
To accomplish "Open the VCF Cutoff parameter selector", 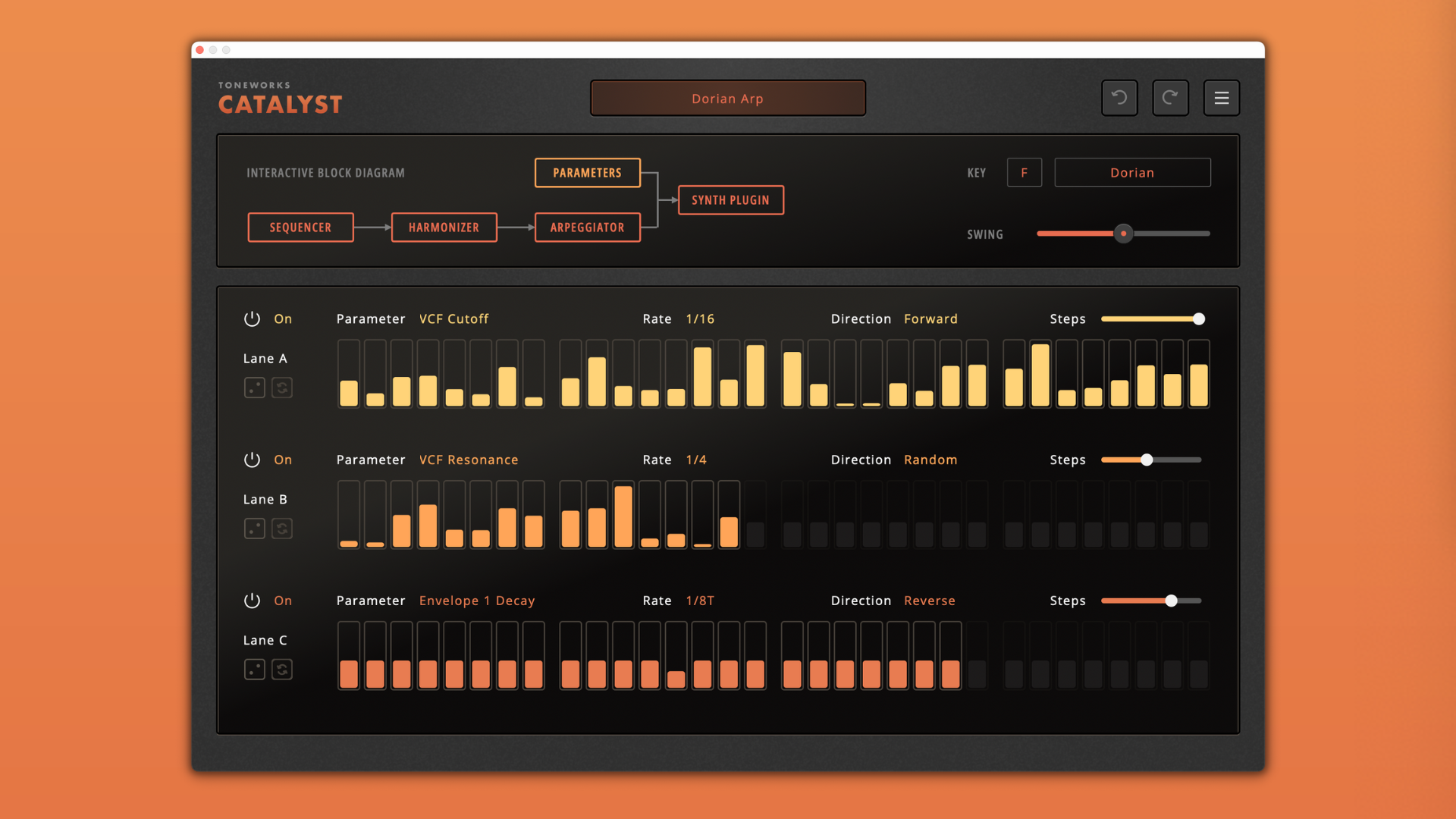I will click(453, 318).
